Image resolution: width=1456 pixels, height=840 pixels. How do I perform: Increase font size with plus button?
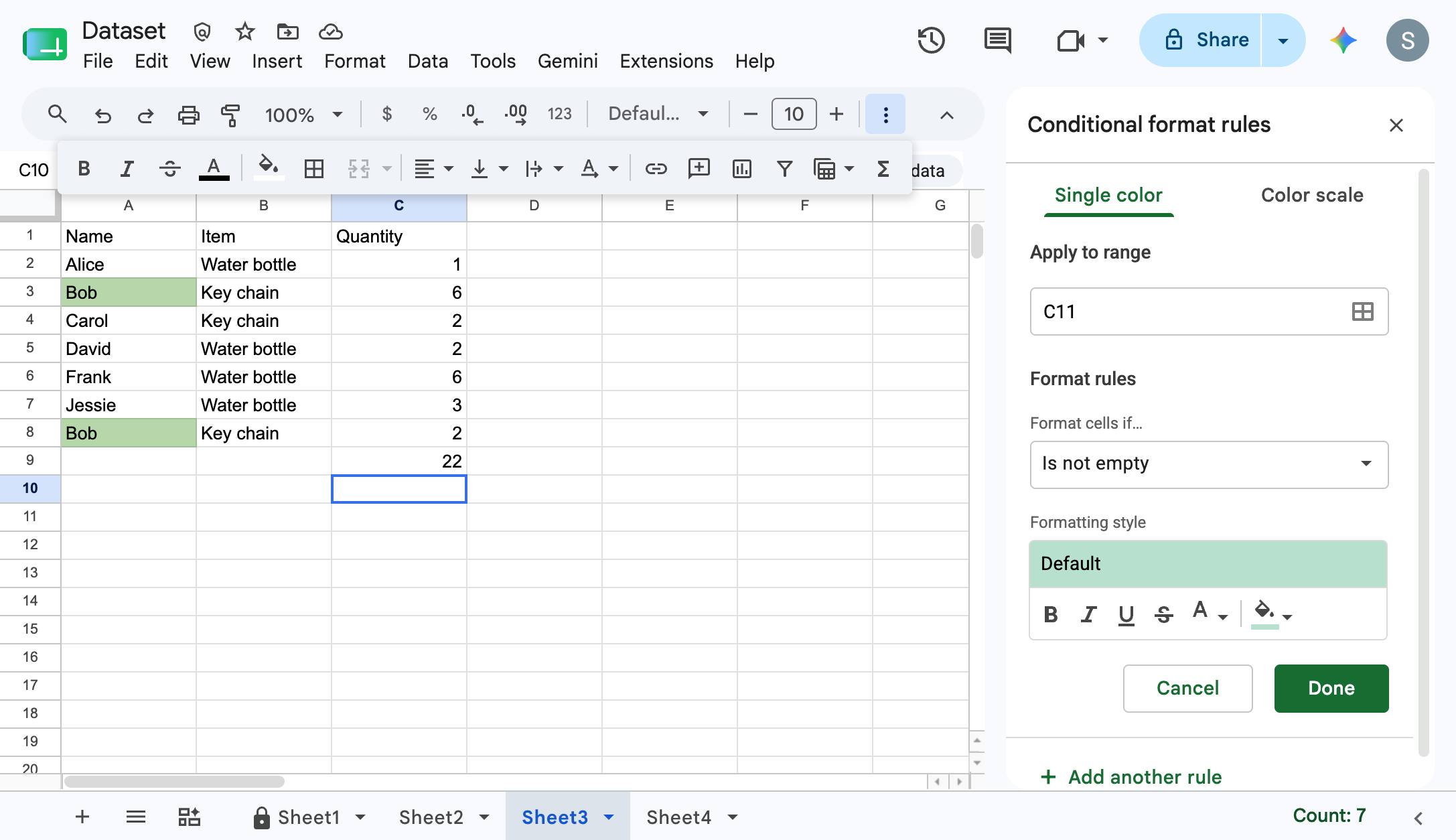point(836,115)
